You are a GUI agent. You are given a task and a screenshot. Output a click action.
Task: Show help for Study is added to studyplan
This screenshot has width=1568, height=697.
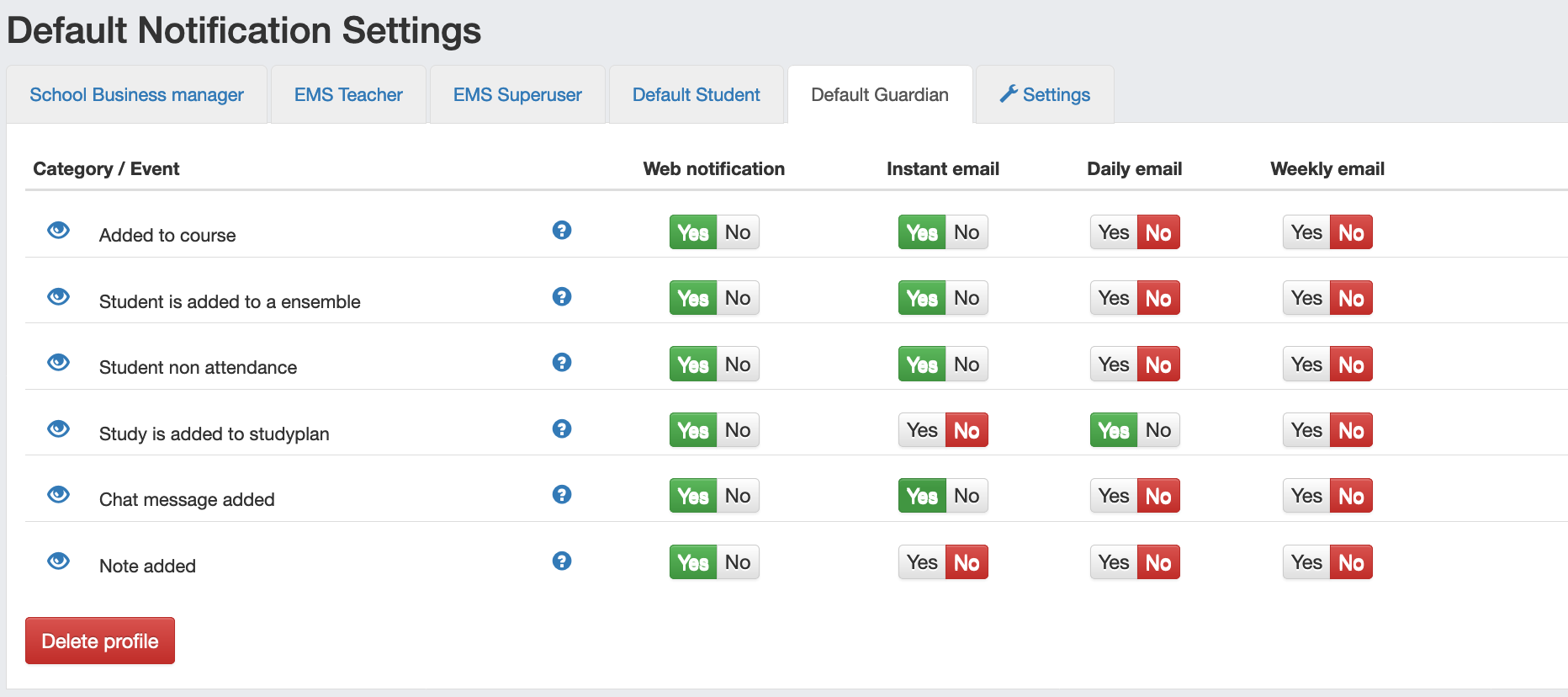pyautogui.click(x=562, y=428)
